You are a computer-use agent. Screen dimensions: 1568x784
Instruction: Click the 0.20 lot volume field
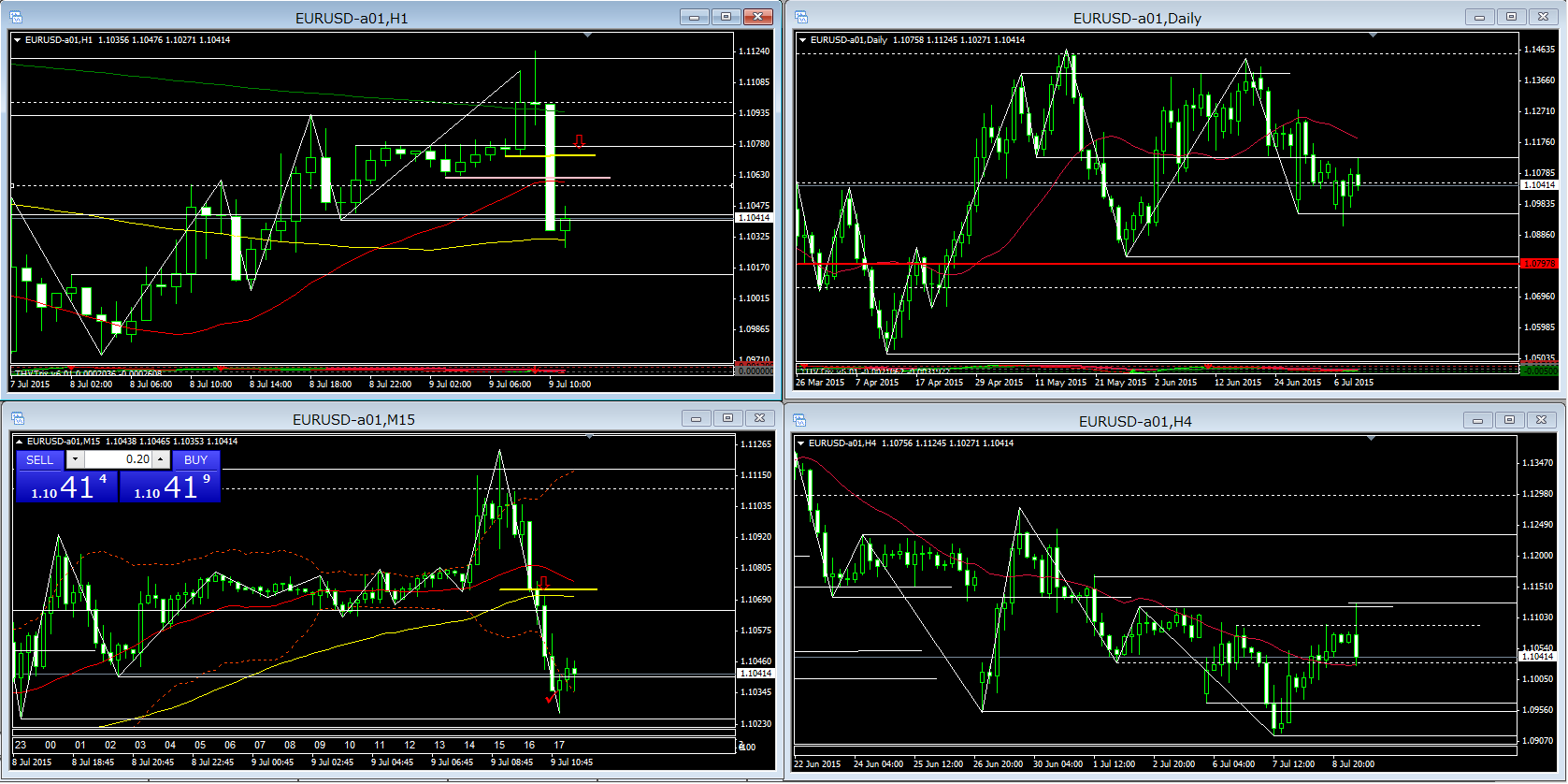pos(119,459)
